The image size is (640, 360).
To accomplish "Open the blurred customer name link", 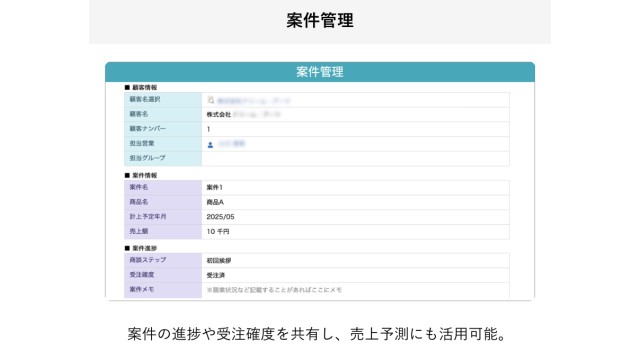I will coord(253,100).
